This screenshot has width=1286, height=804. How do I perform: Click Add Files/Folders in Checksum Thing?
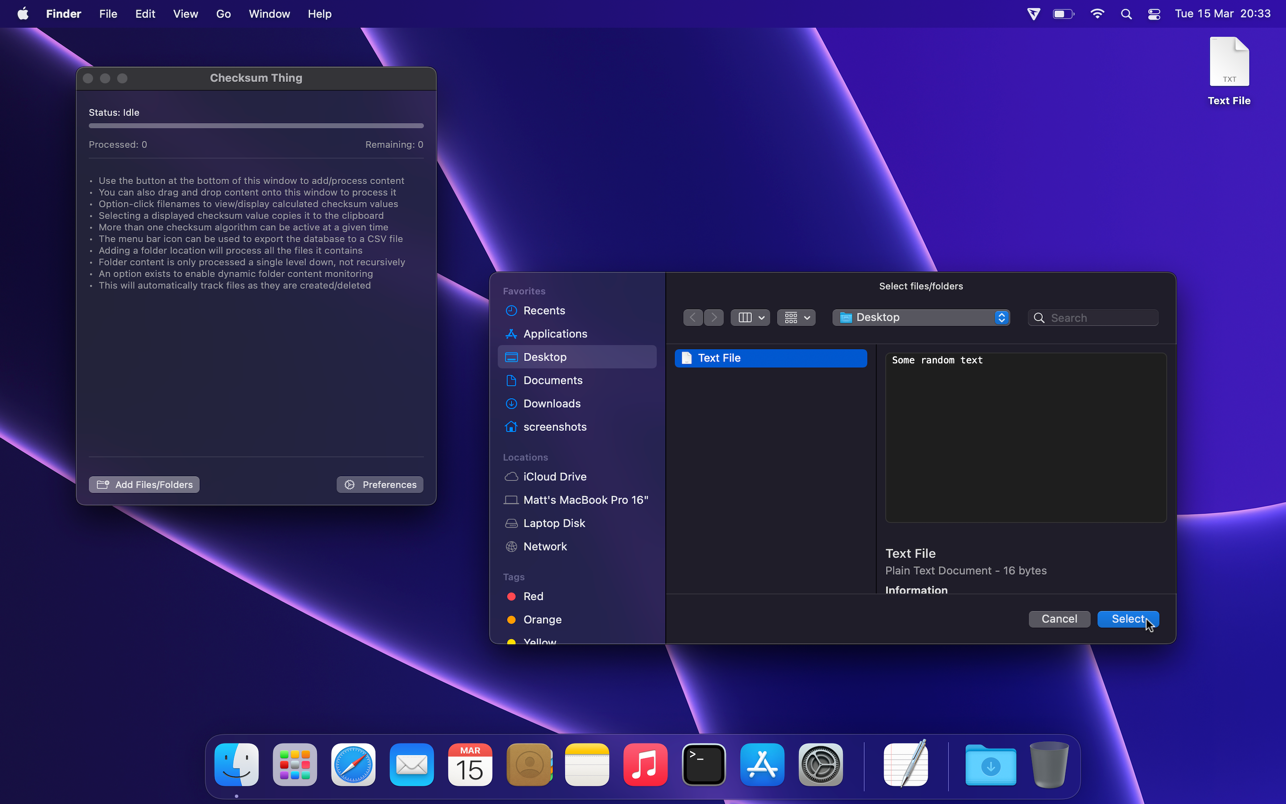[x=144, y=485]
